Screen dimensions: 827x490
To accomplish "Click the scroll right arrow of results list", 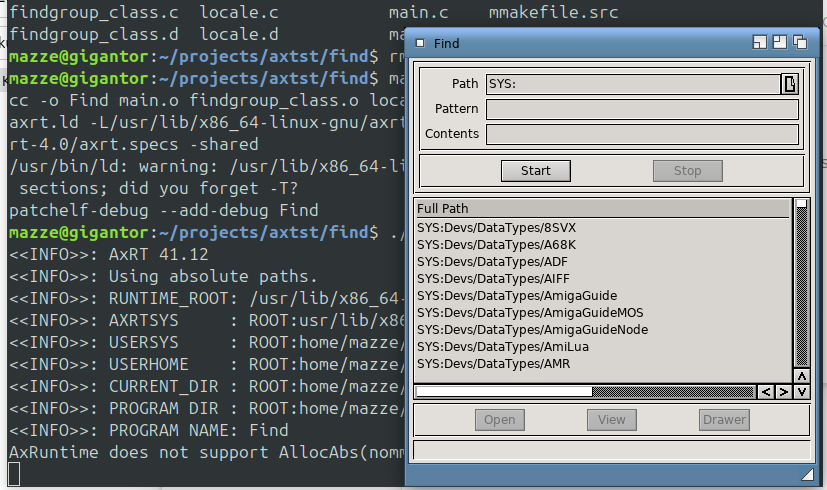I will pyautogui.click(x=783, y=392).
